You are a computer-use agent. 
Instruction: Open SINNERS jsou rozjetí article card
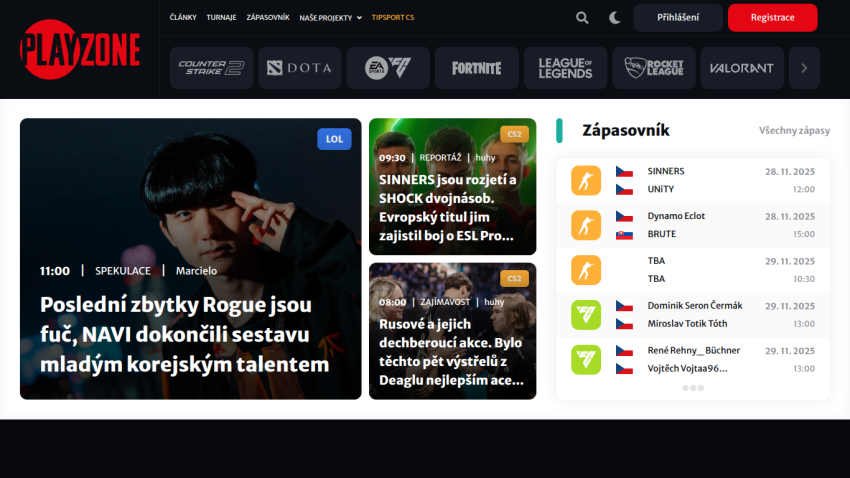[453, 186]
